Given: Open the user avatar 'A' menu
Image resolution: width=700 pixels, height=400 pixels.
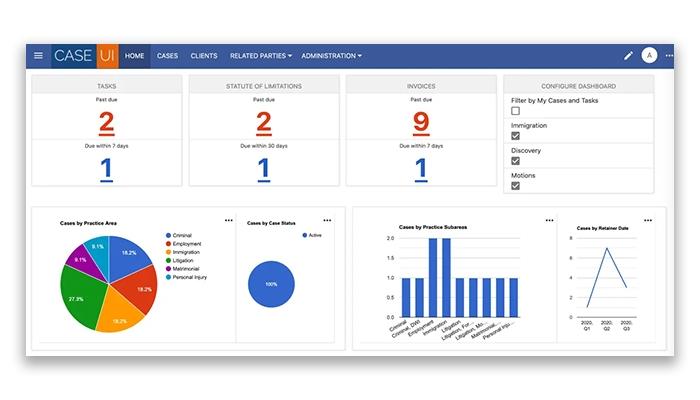Looking at the screenshot, I should [x=649, y=55].
